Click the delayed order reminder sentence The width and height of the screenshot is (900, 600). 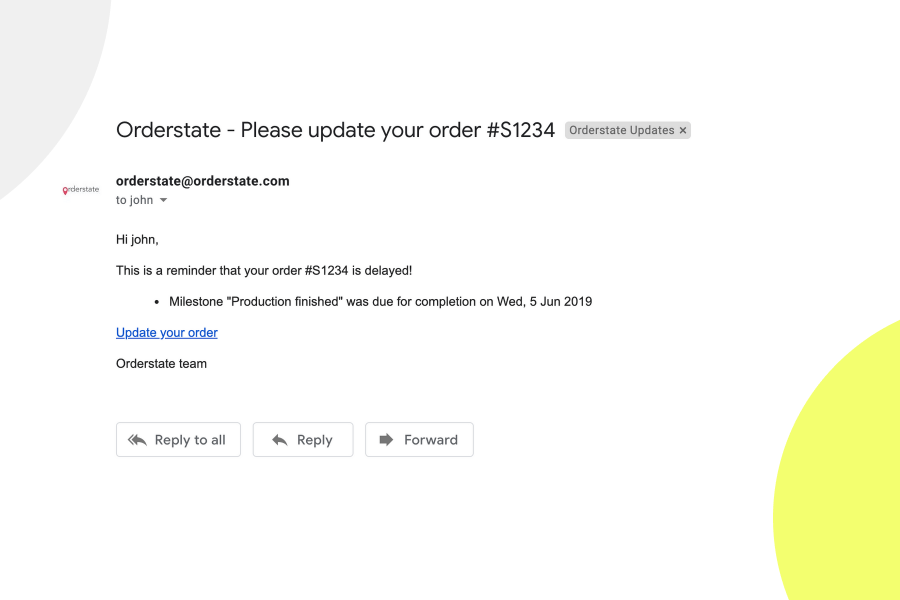(x=264, y=270)
